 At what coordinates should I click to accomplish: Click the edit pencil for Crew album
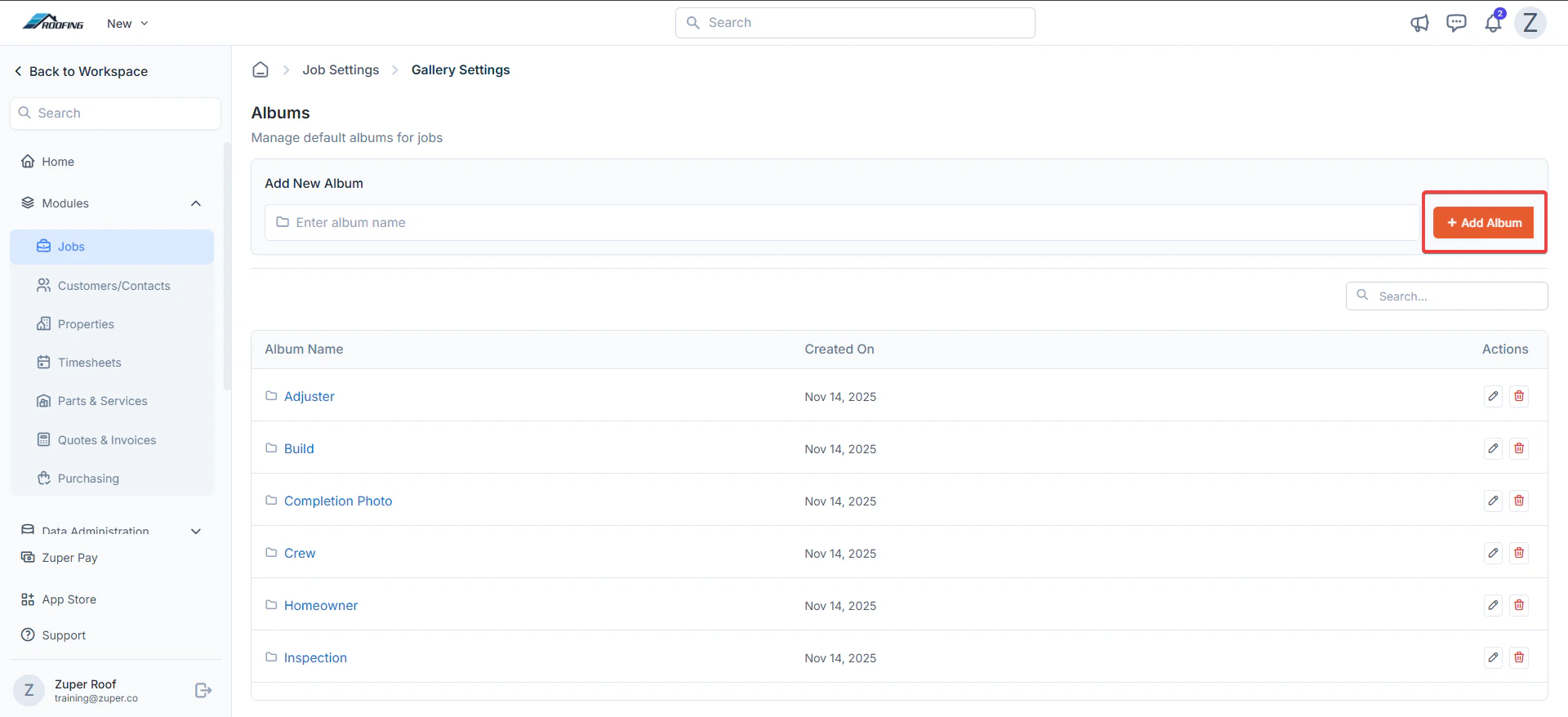coord(1493,553)
